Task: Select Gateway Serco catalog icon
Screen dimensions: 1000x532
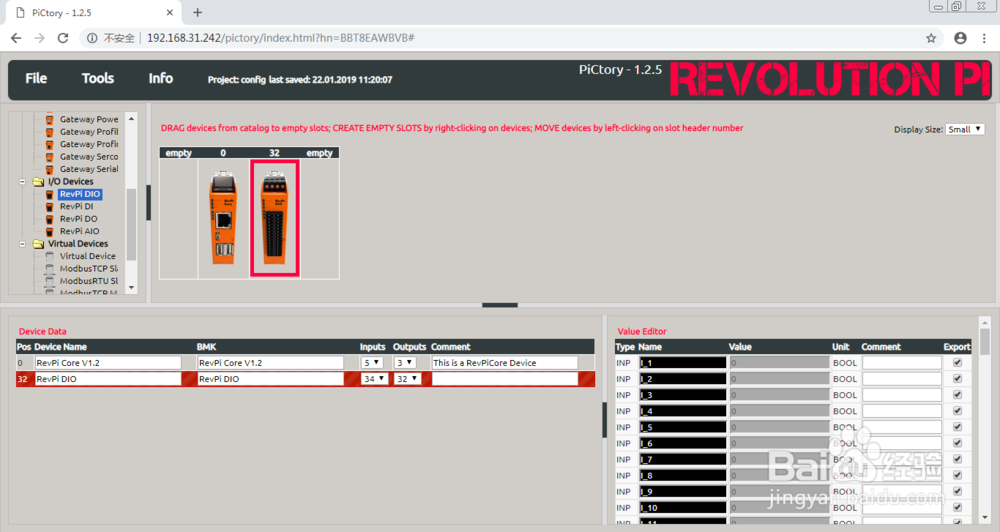Action: (x=49, y=157)
